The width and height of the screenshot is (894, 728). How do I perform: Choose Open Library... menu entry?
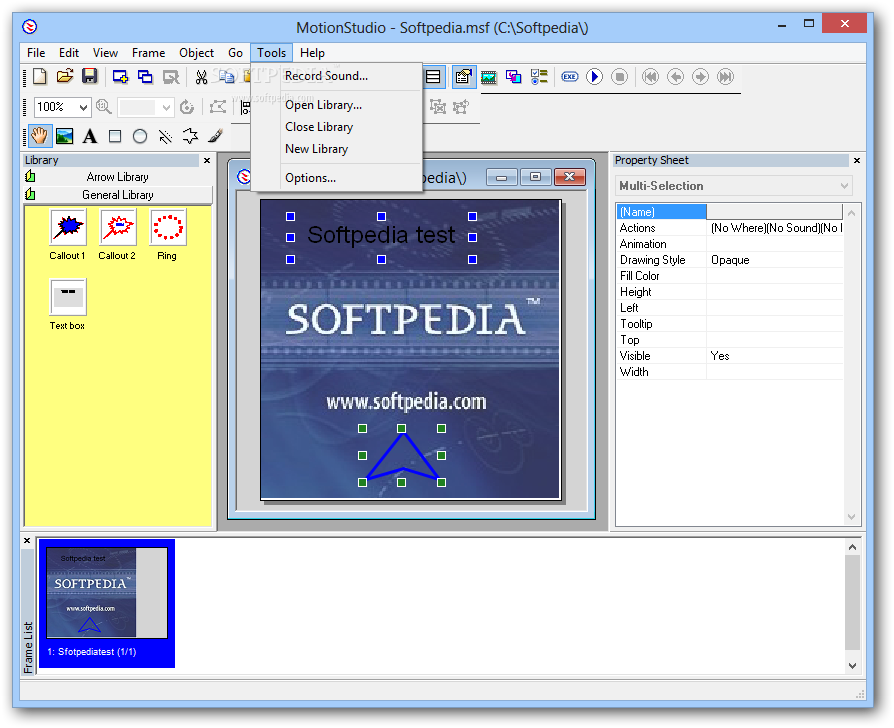pos(336,105)
